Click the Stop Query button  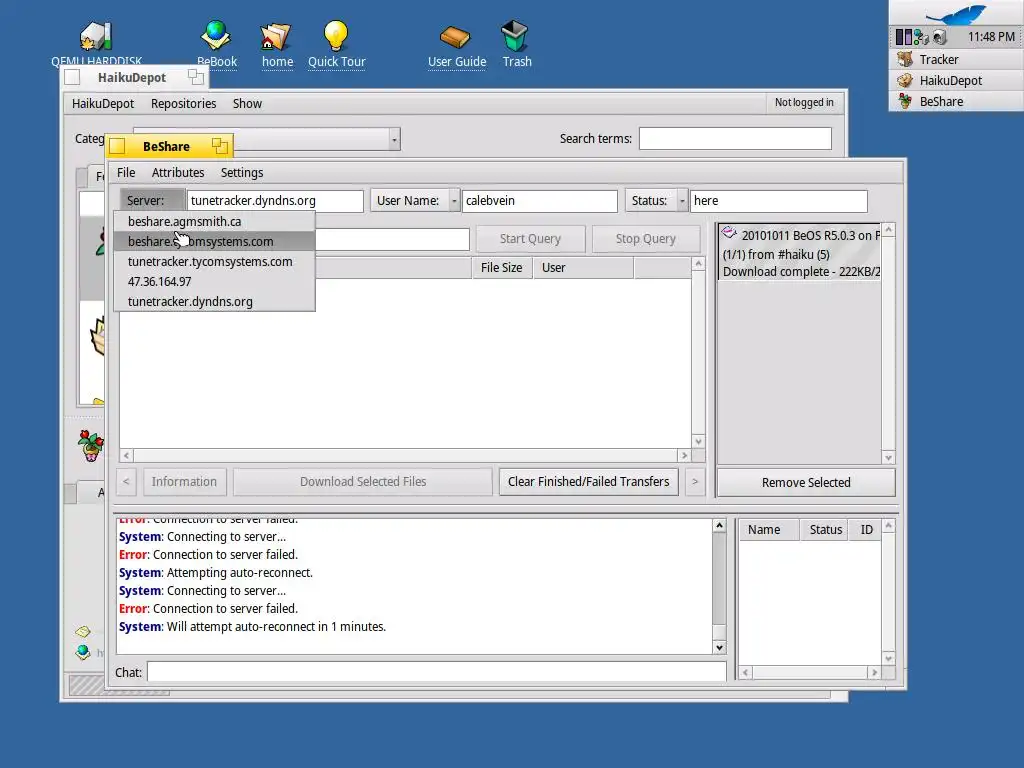pos(645,238)
